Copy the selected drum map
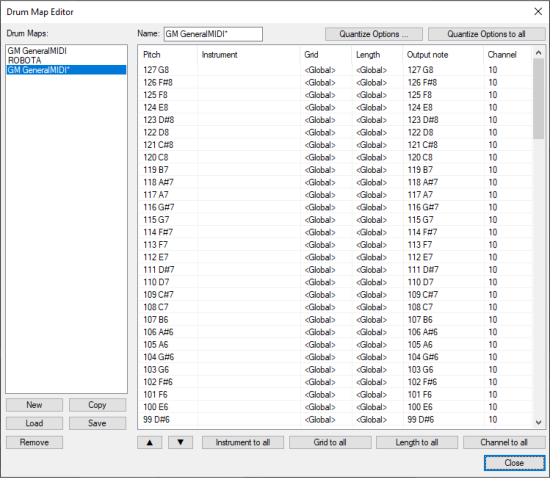The height and width of the screenshot is (478, 550). [x=97, y=405]
